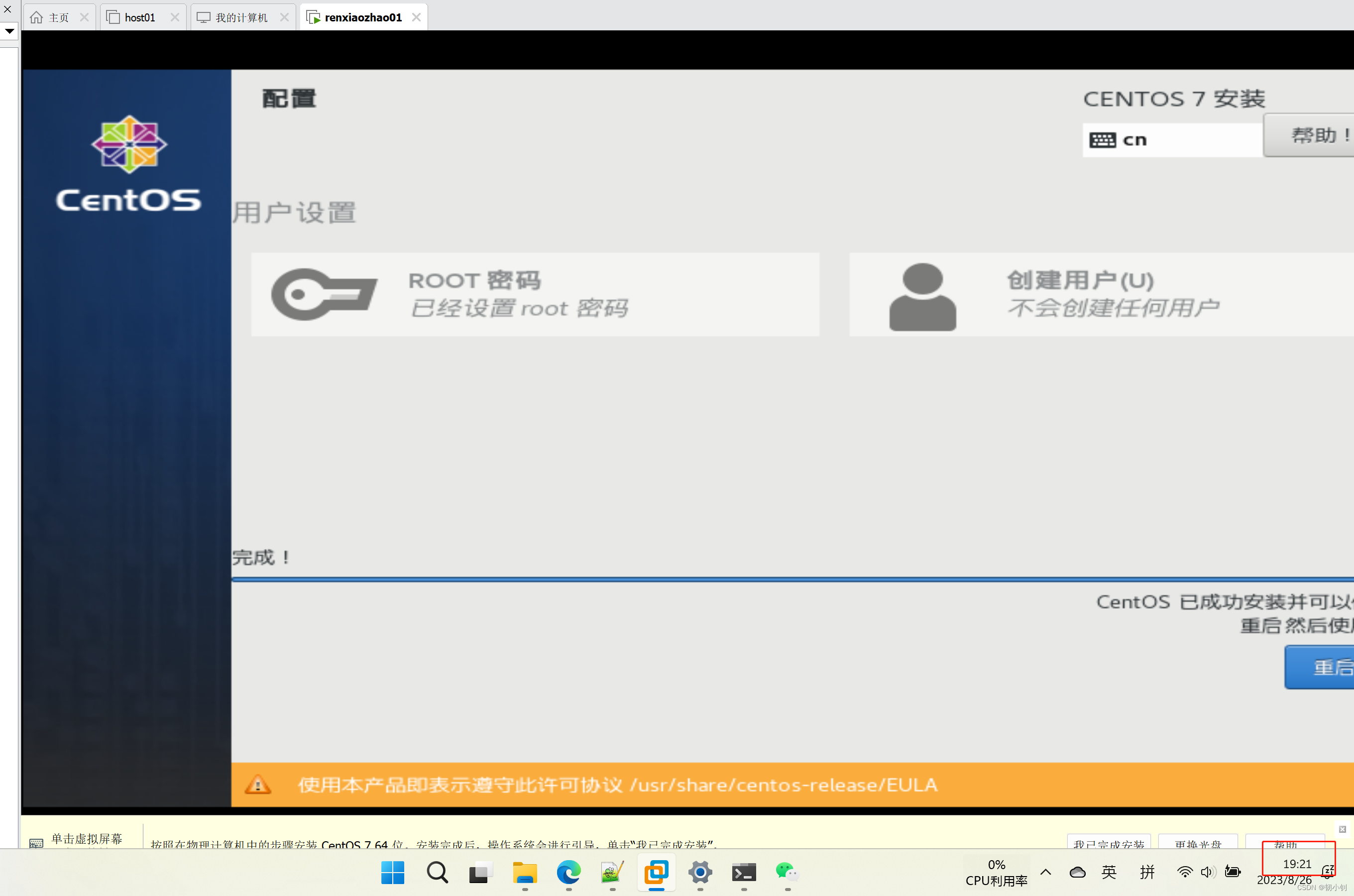Open the Wi-Fi network flyout

[1184, 872]
